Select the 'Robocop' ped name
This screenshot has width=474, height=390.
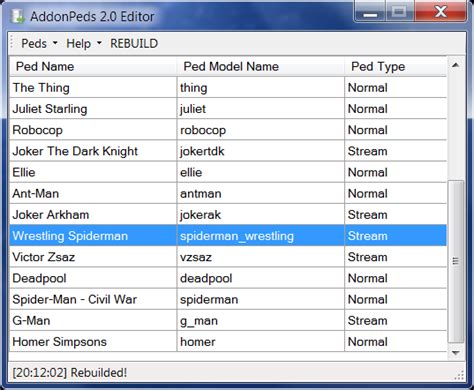[37, 130]
